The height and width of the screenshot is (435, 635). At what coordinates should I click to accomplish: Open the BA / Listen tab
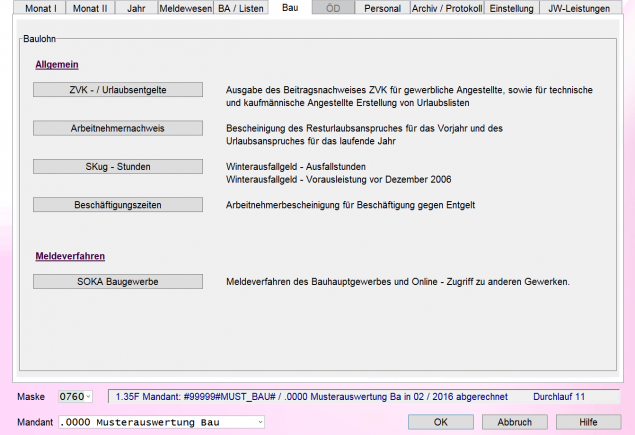[x=241, y=8]
